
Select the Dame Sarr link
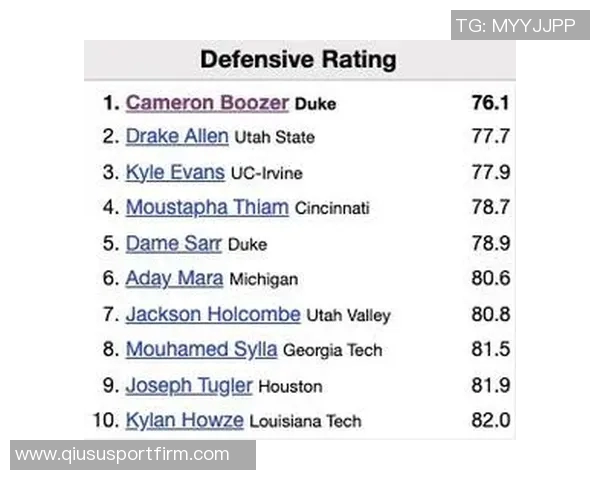tap(174, 243)
